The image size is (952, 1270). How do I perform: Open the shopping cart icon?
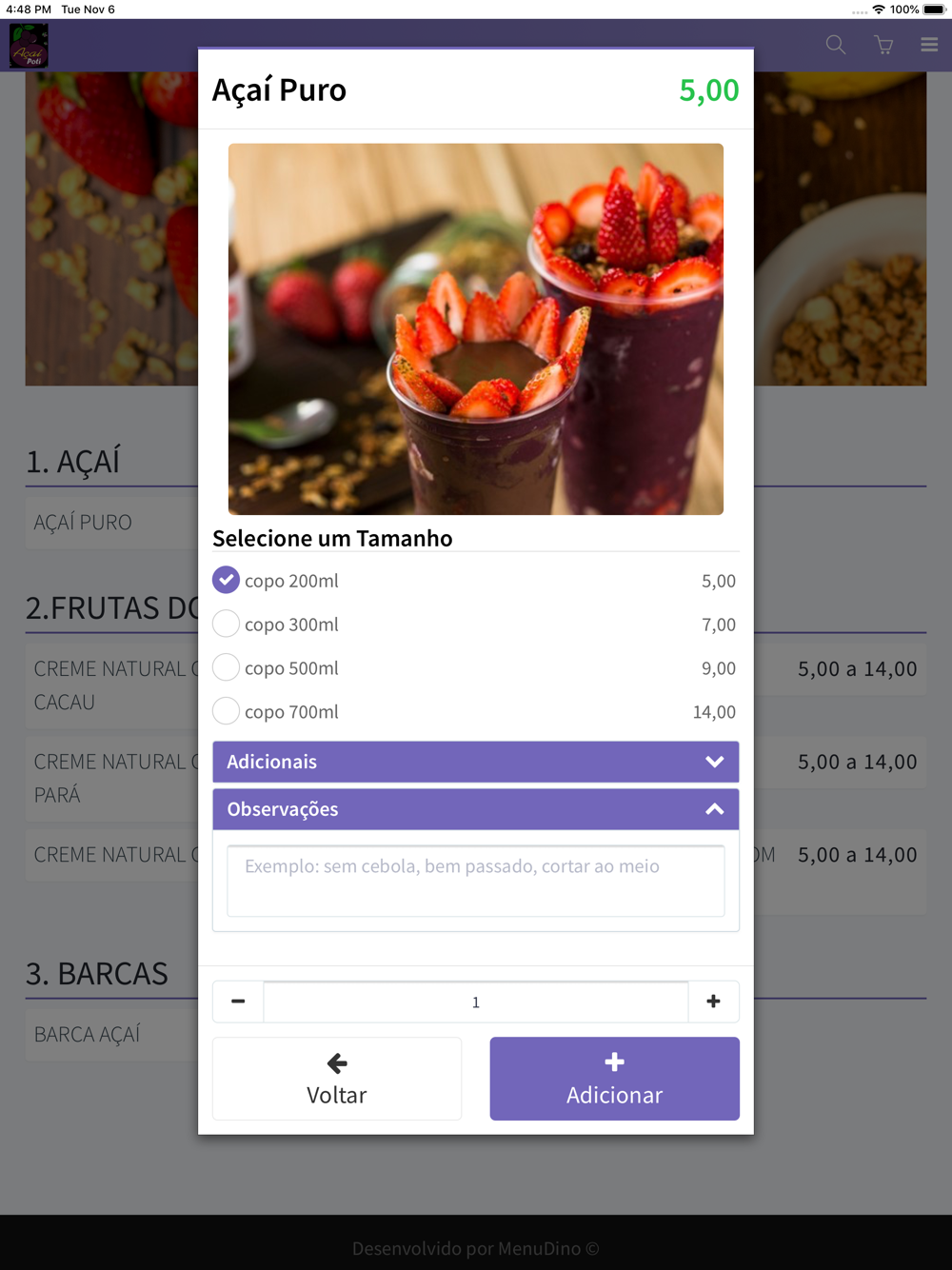pyautogui.click(x=883, y=45)
